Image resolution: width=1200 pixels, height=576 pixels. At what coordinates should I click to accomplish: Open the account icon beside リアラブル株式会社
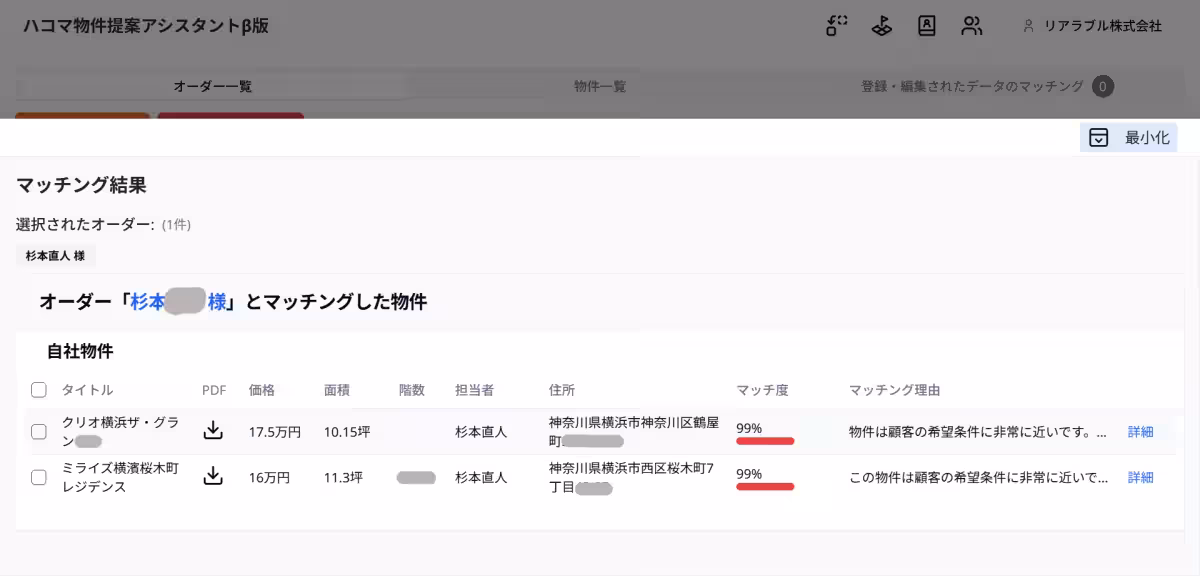1029,28
